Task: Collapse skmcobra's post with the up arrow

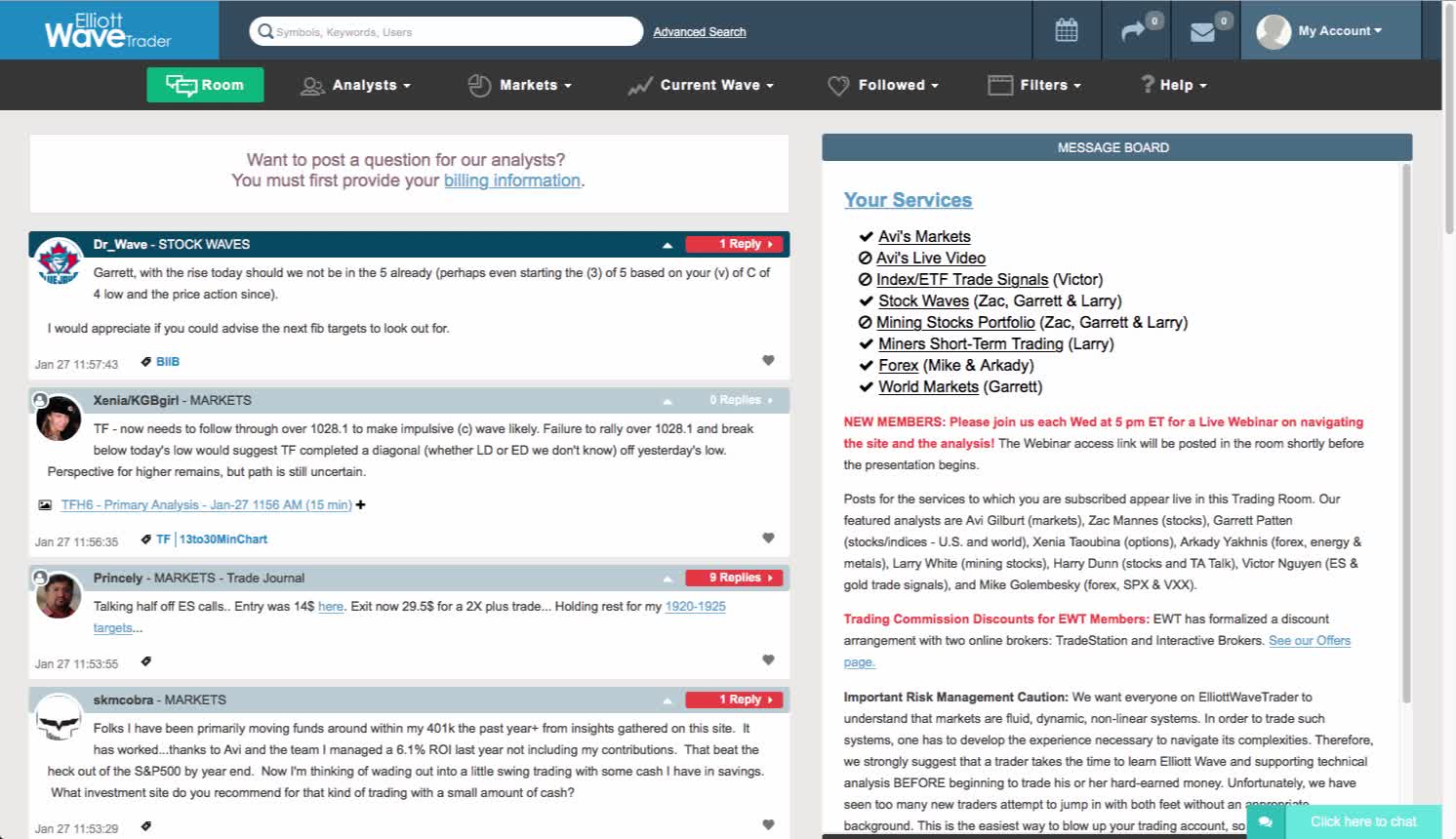Action: tap(667, 700)
